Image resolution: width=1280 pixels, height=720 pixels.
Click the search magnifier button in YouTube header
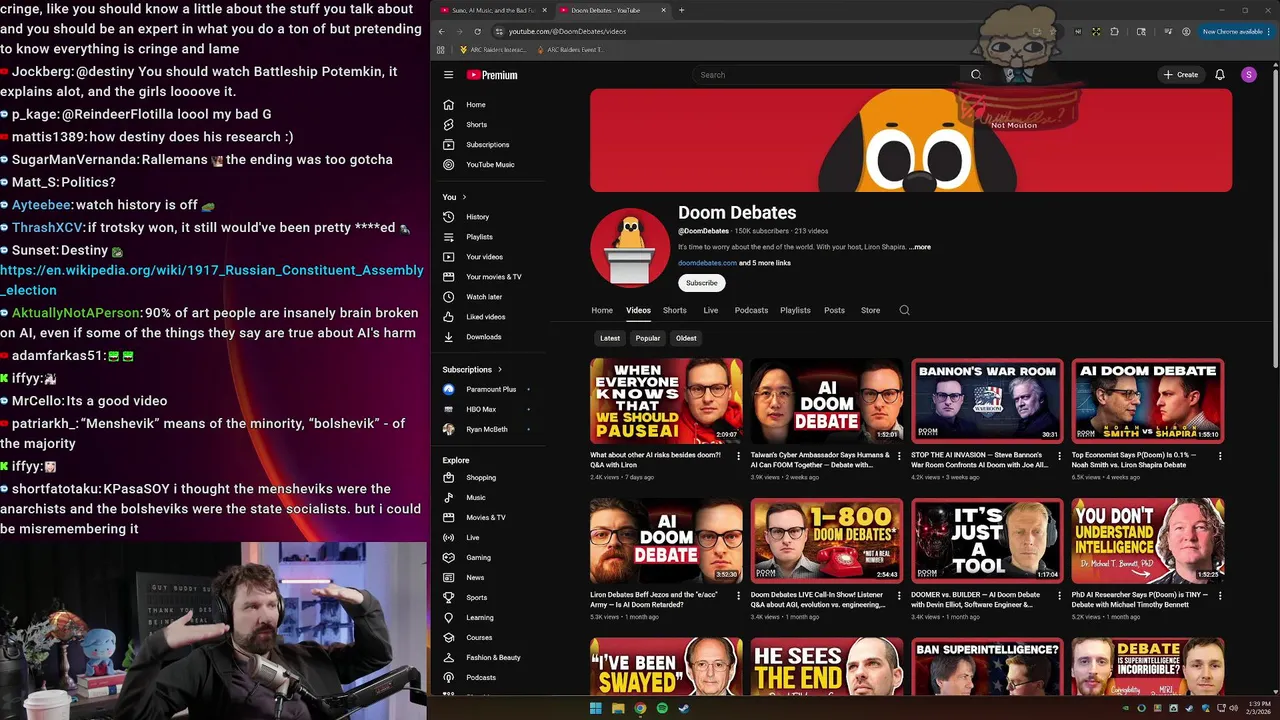coord(976,75)
